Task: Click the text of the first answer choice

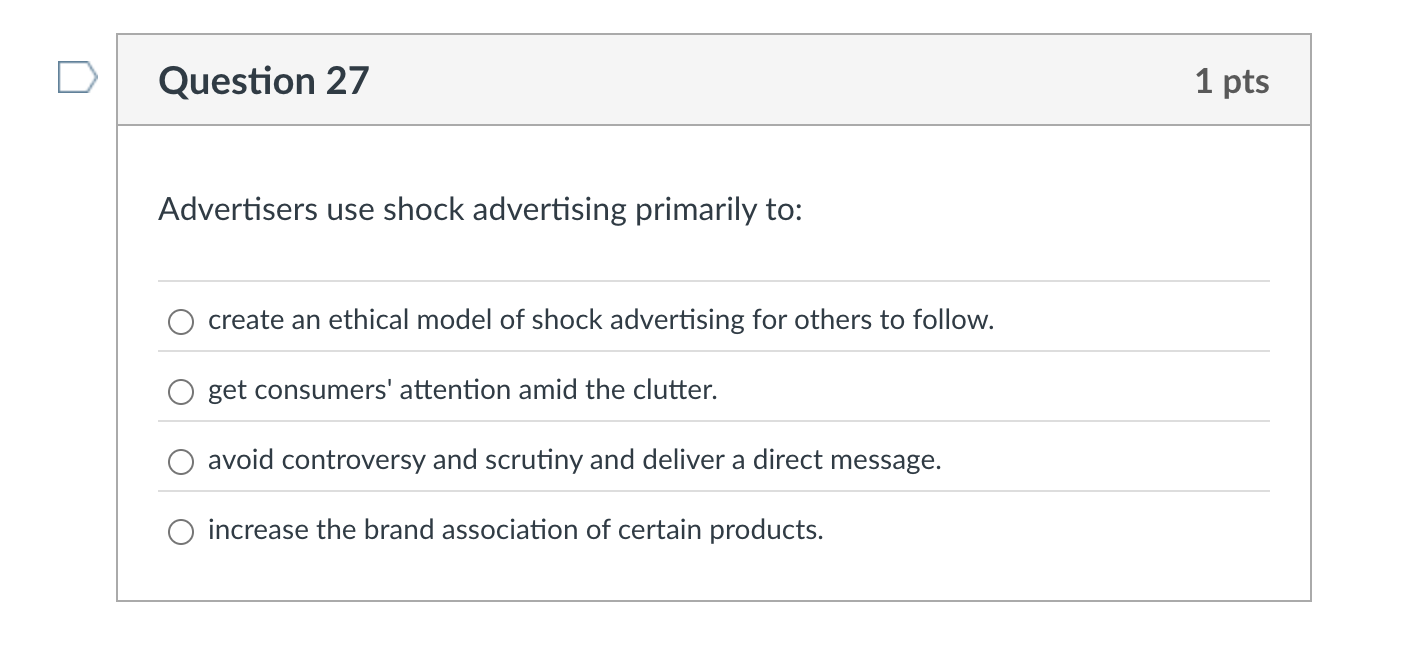Action: point(600,320)
